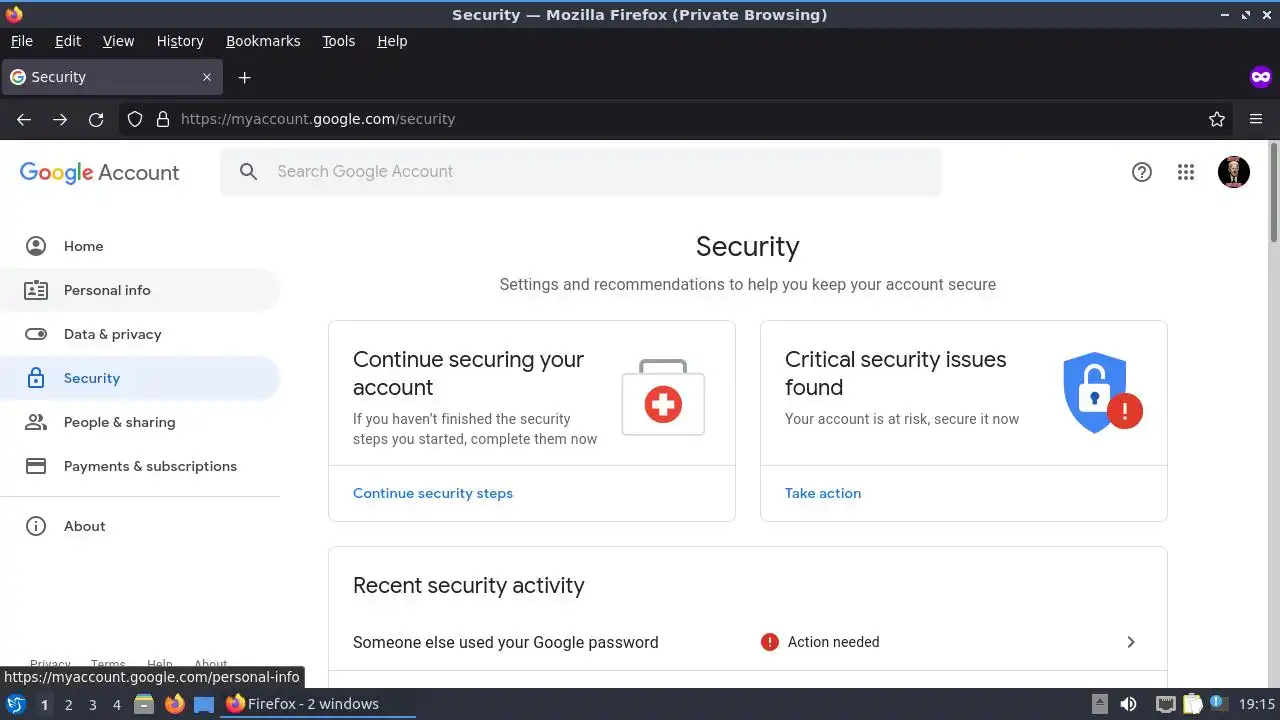This screenshot has height=720, width=1280.
Task: Open the Firefox hamburger application menu
Action: (x=1256, y=119)
